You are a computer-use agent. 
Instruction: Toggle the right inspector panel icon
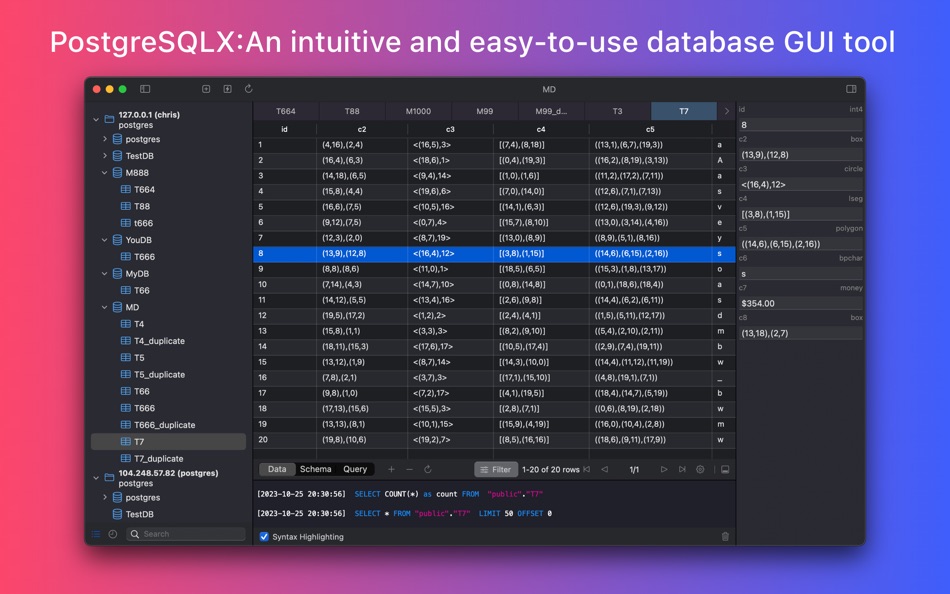(851, 89)
